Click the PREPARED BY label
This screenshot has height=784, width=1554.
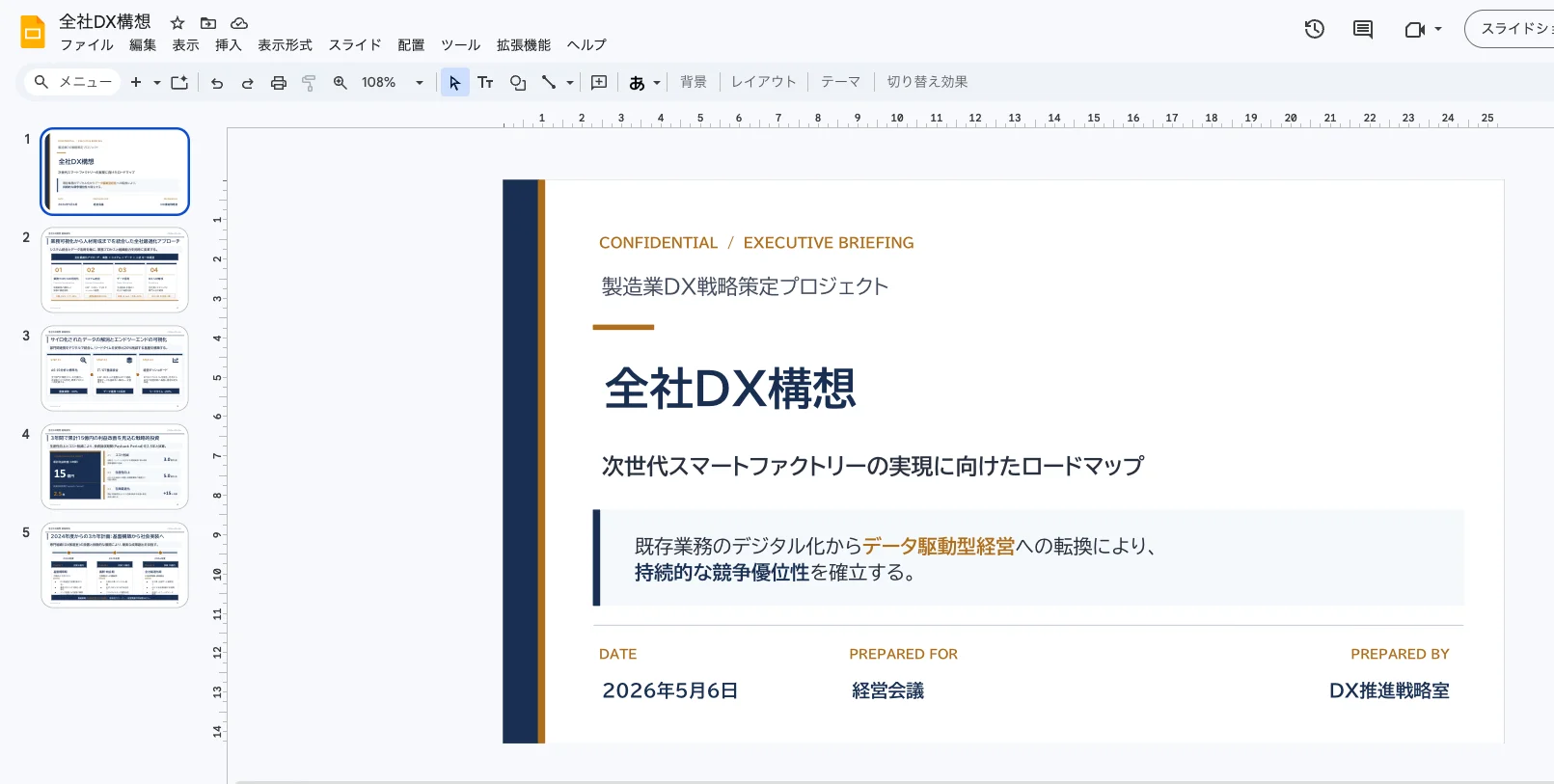click(1400, 654)
